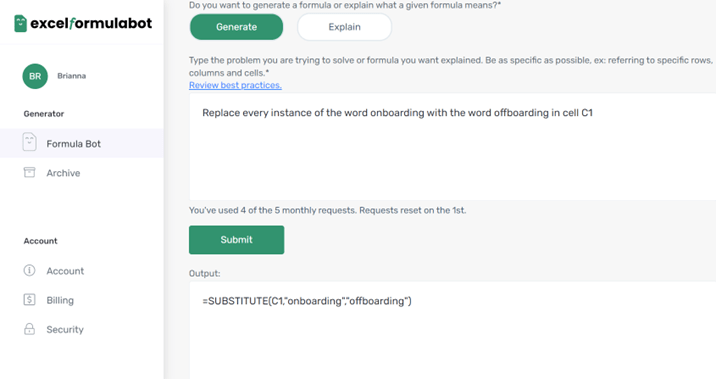Switch to Explain mode

344,27
